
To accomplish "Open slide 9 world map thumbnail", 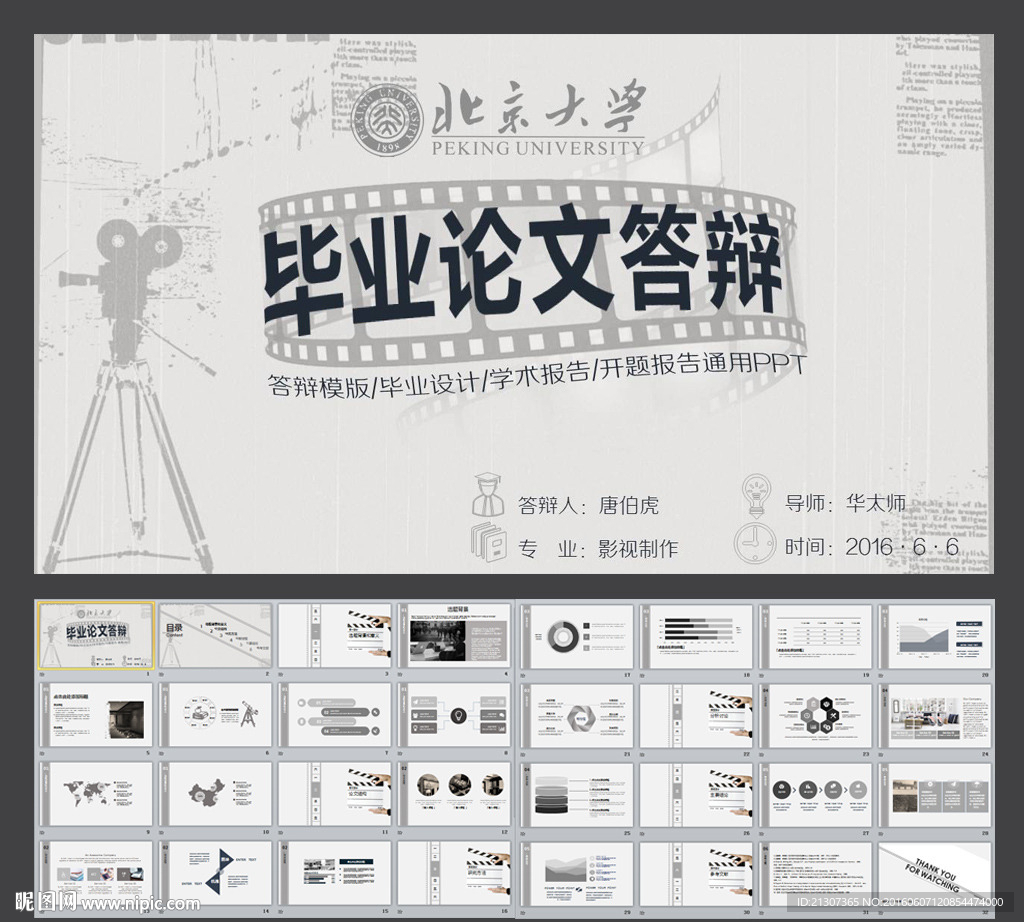I will 96,794.
